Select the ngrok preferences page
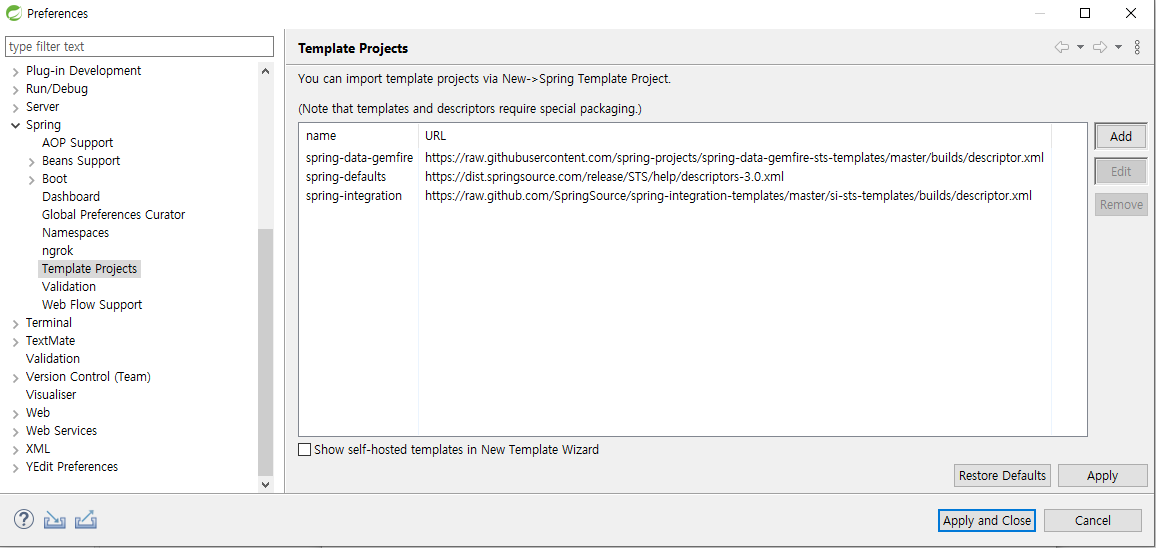This screenshot has height=548, width=1156. (58, 251)
